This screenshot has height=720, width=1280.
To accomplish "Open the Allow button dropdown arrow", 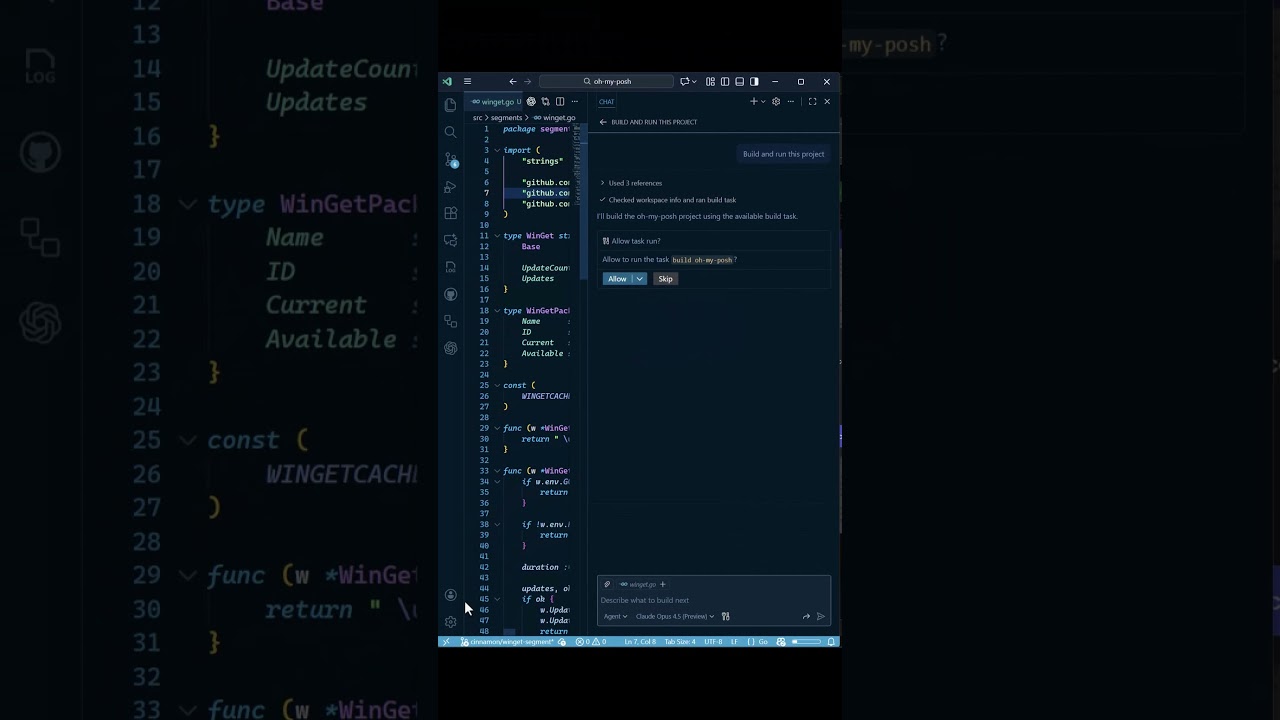I will tap(639, 279).
